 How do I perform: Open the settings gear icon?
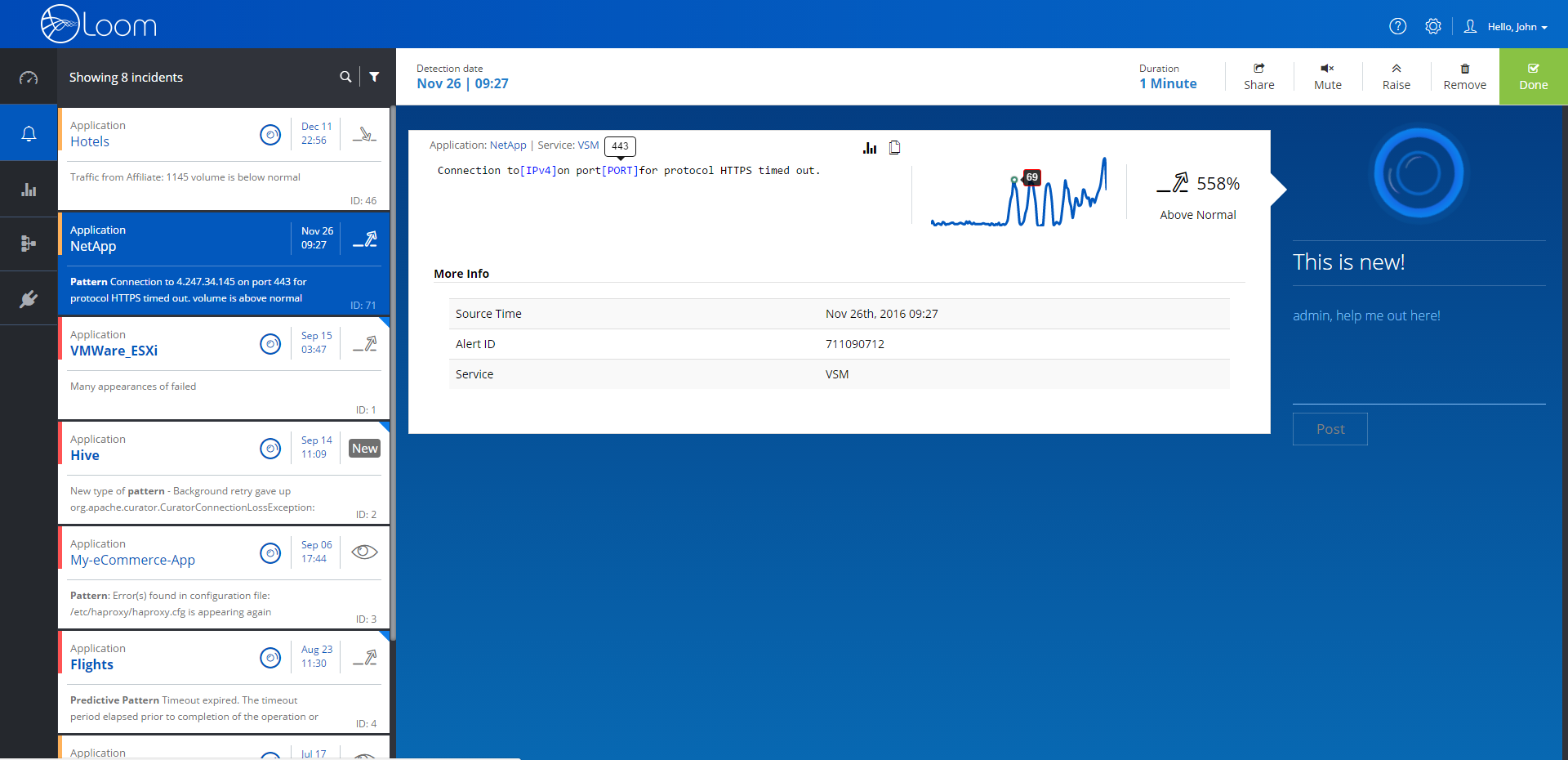pyautogui.click(x=1433, y=26)
